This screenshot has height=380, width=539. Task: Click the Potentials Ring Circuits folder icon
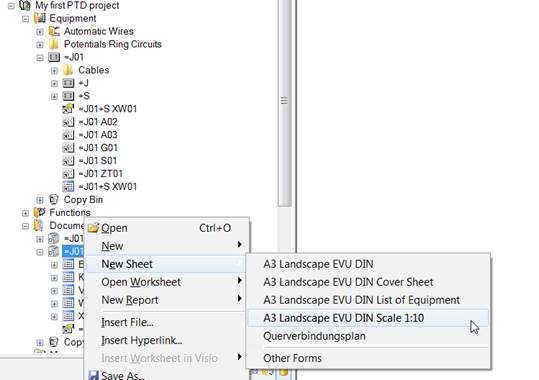coord(54,44)
